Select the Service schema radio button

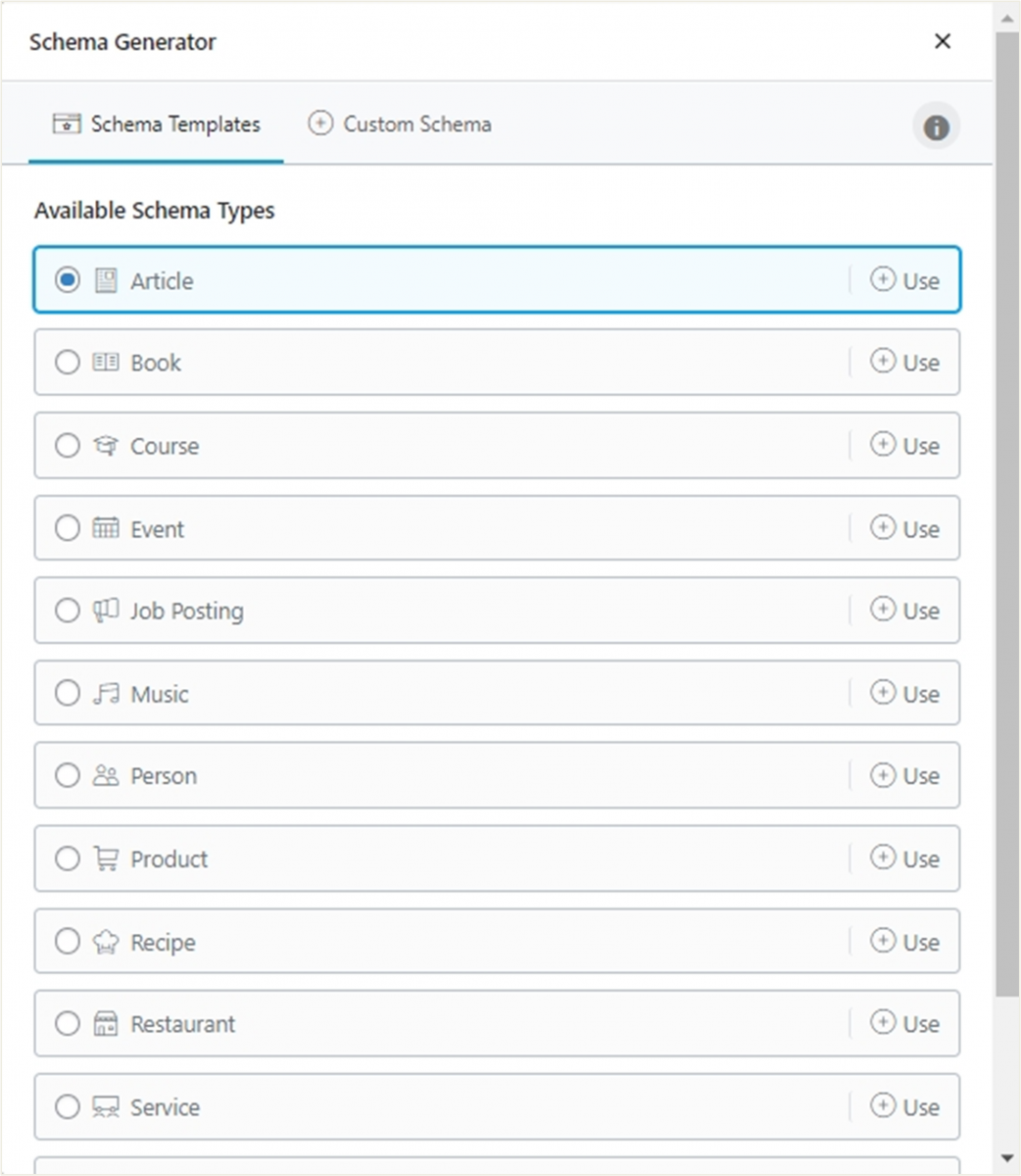(68, 1107)
